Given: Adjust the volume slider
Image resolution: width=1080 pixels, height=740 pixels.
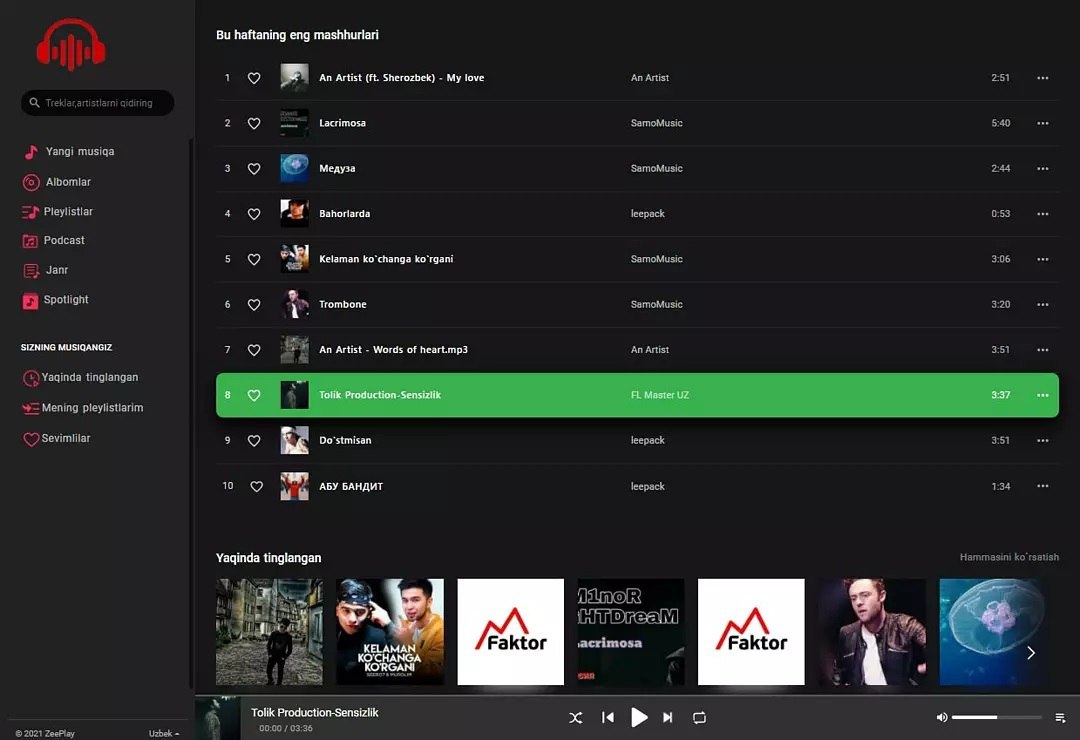Looking at the screenshot, I should [996, 717].
